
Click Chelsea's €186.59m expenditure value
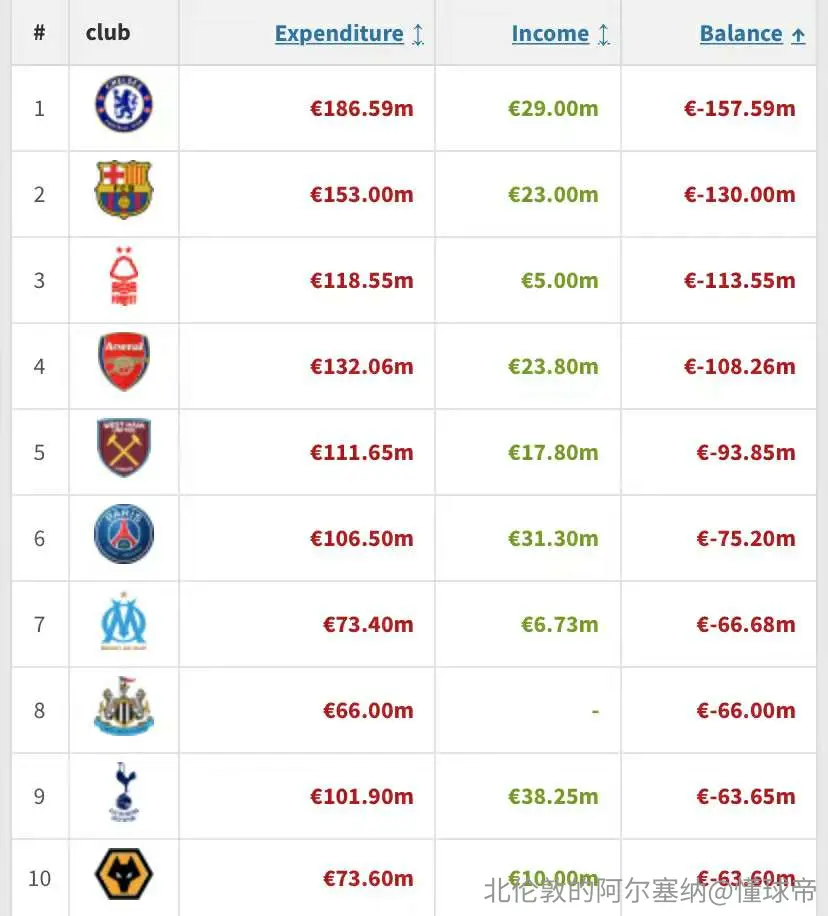click(362, 108)
